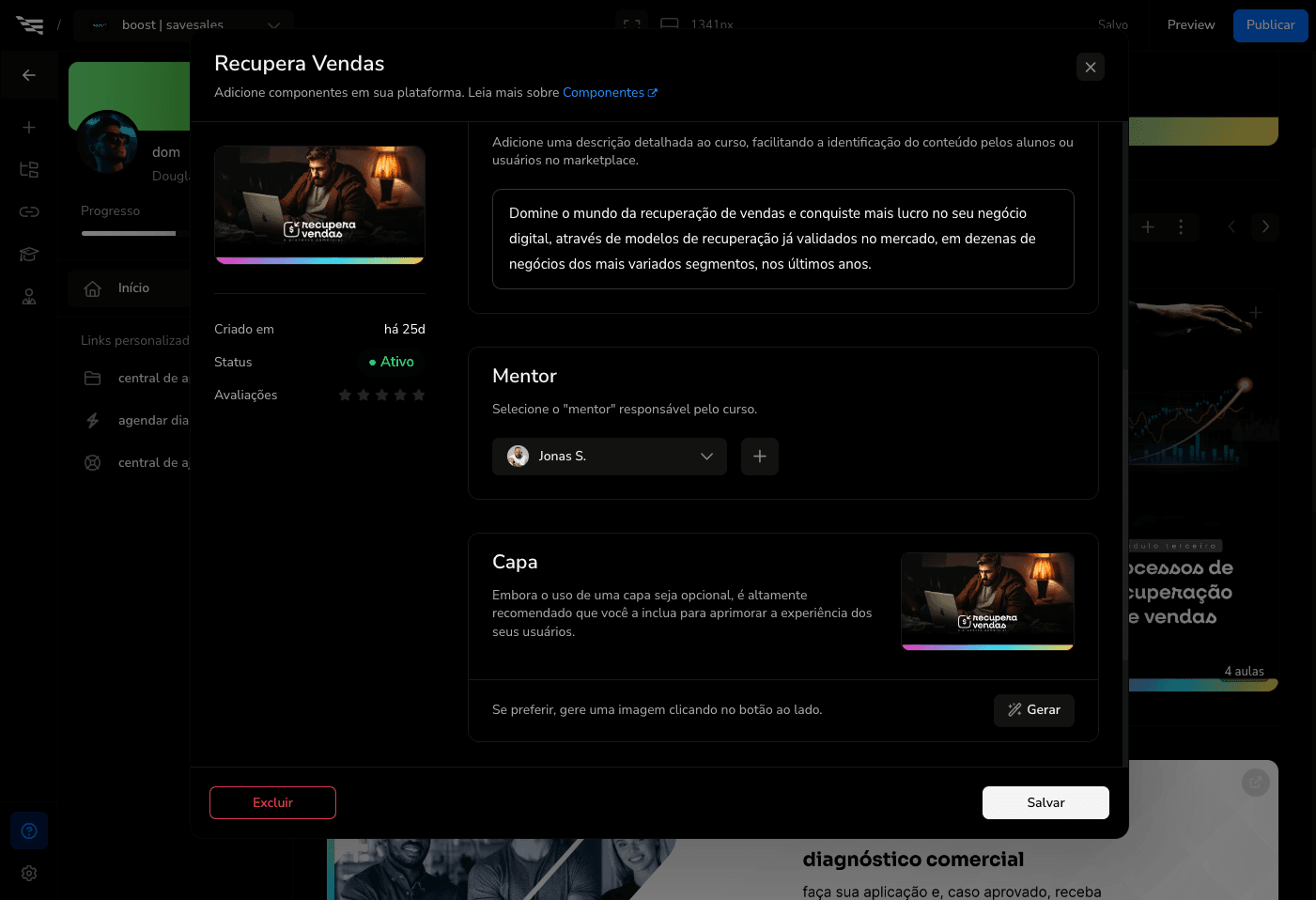Expand the boost | savesales project dropdown
Screen dimensions: 1316x900
coord(186,25)
